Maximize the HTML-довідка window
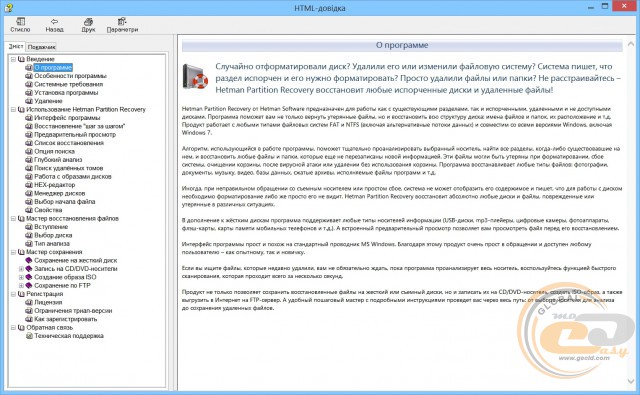This screenshot has height=395, width=640. coord(605,6)
